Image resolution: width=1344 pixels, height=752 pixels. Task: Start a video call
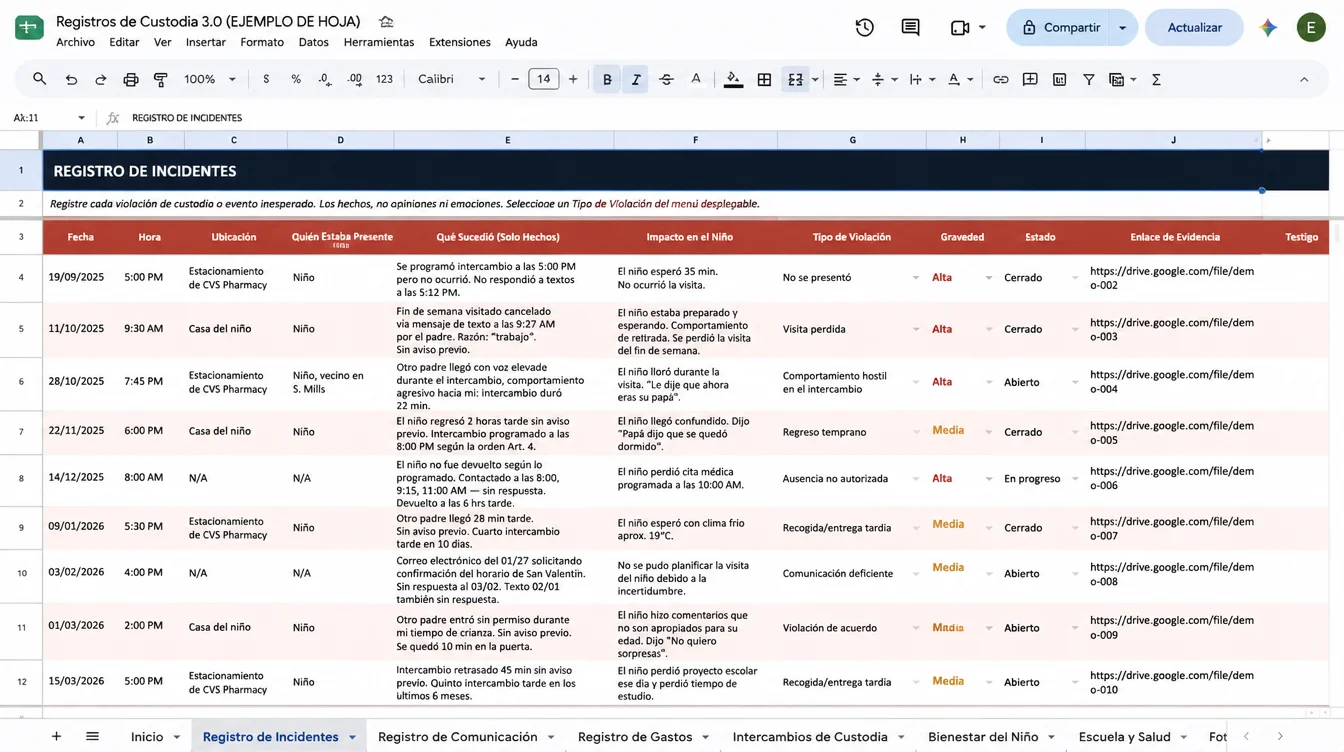(960, 28)
